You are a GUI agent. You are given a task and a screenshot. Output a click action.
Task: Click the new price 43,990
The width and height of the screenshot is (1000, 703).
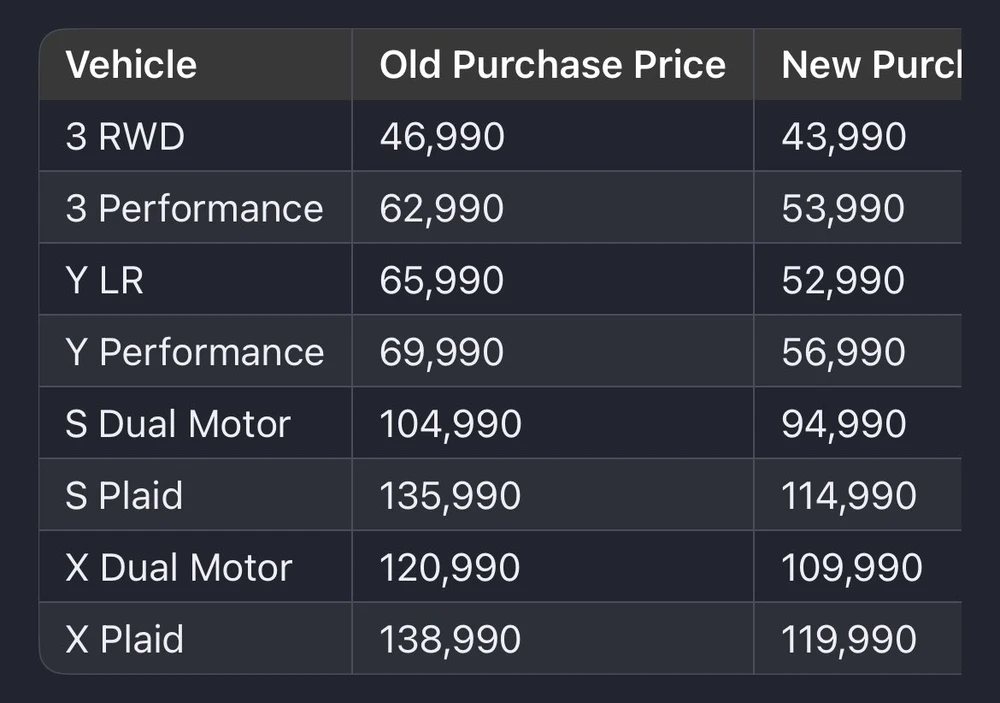click(843, 137)
